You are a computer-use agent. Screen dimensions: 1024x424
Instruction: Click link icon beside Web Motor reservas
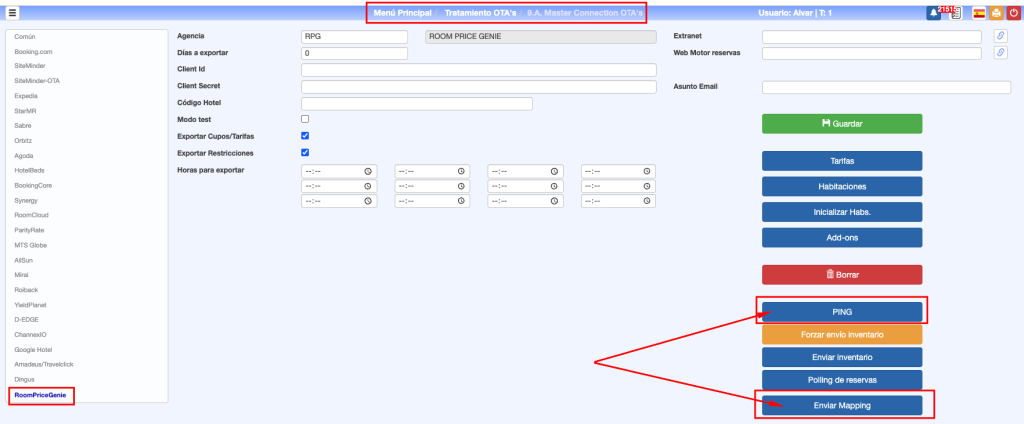click(1000, 53)
